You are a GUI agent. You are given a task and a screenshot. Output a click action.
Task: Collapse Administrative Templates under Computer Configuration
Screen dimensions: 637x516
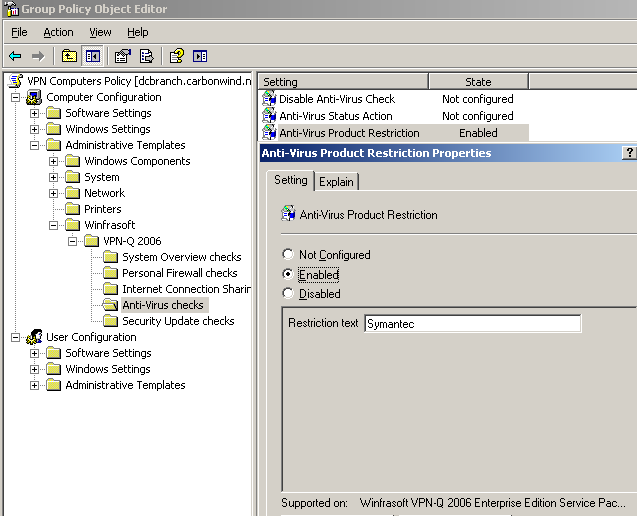[35, 145]
